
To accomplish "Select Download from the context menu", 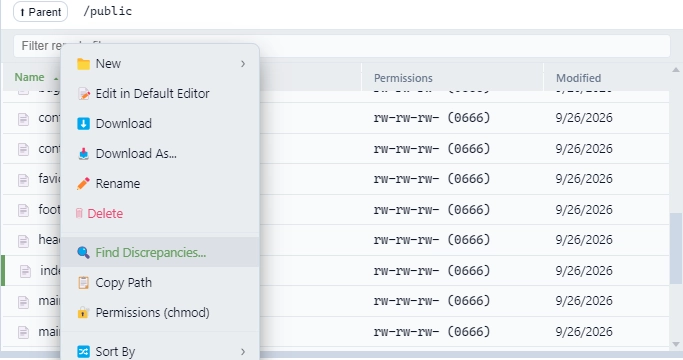I will tap(160, 124).
